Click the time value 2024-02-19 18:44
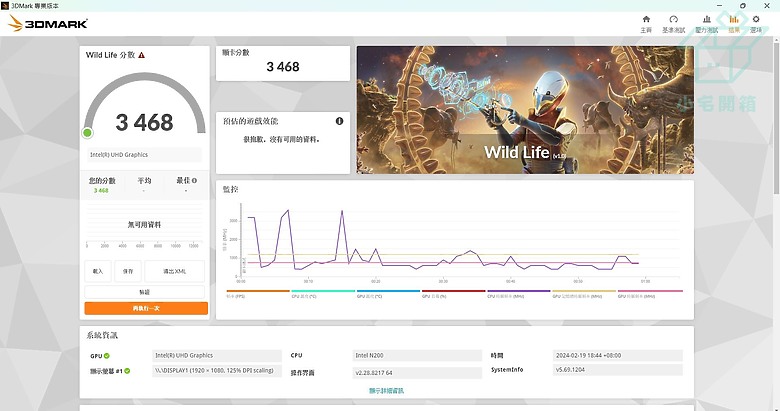 click(617, 355)
